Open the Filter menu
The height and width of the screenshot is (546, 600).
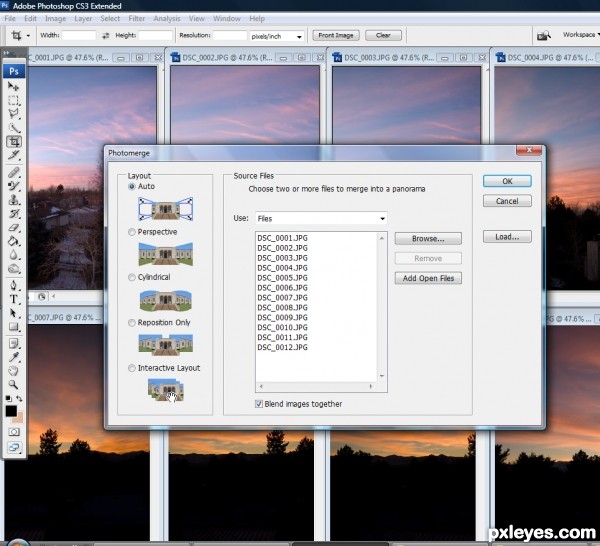(x=137, y=18)
